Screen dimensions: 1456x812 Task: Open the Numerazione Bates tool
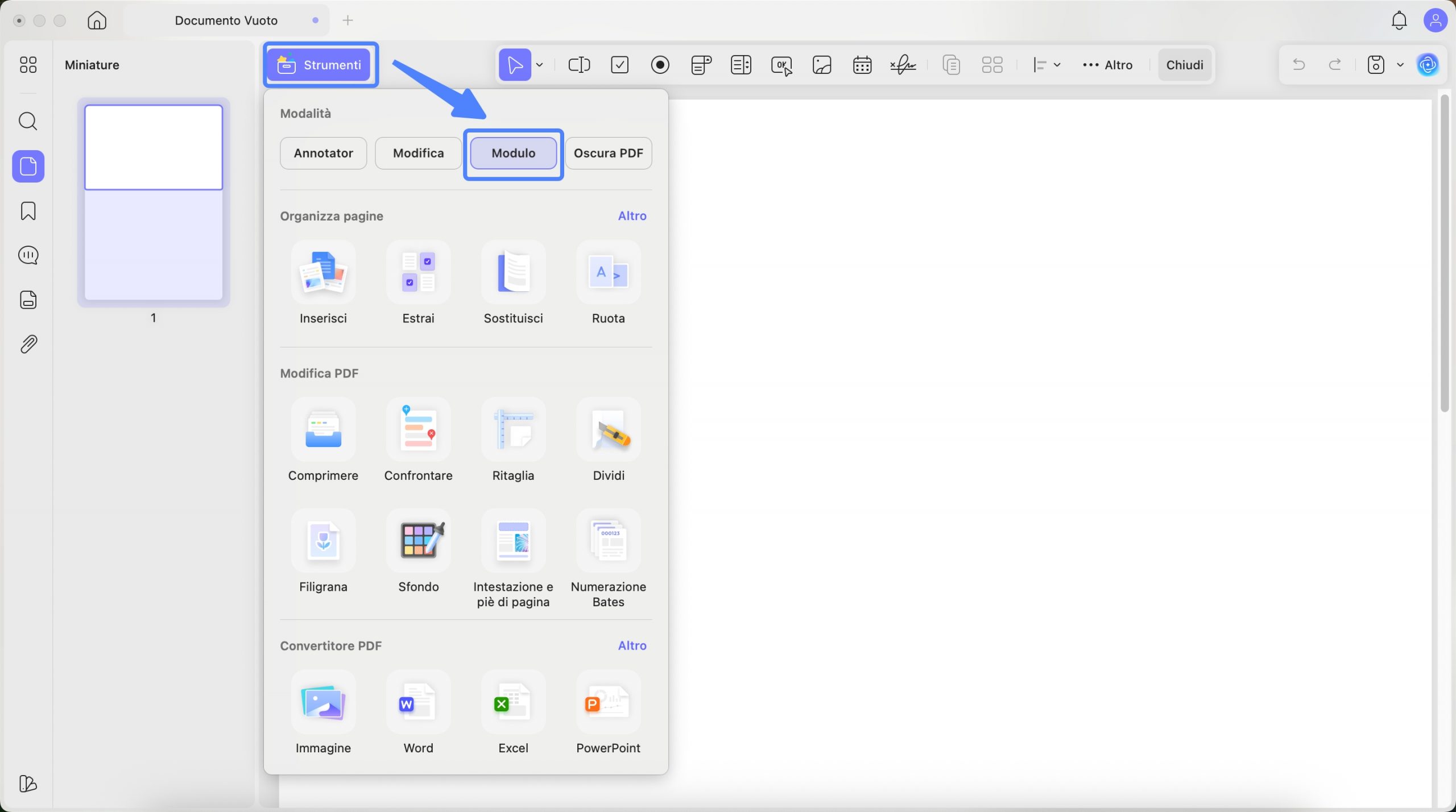[x=608, y=558]
